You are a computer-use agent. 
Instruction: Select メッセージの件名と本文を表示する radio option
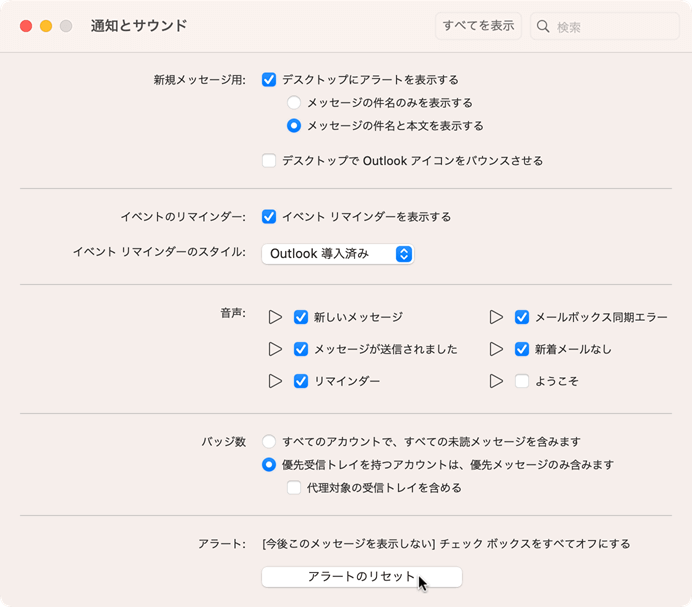click(x=294, y=126)
